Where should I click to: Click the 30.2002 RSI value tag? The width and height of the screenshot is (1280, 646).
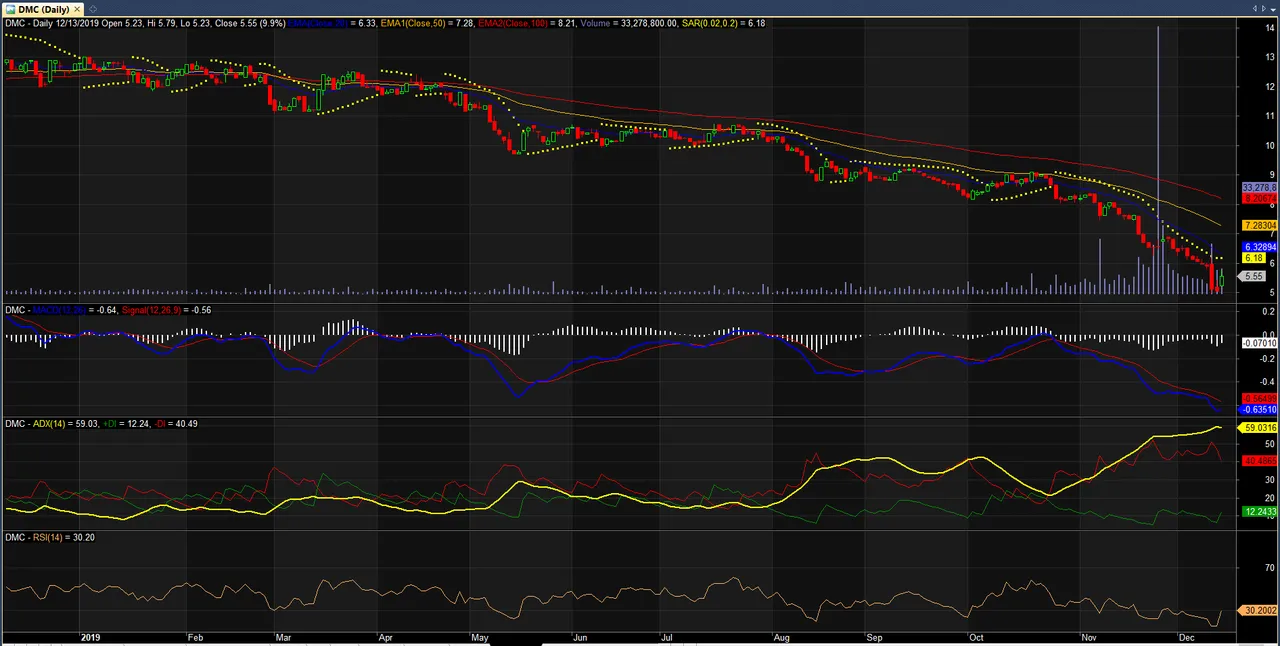click(1259, 610)
